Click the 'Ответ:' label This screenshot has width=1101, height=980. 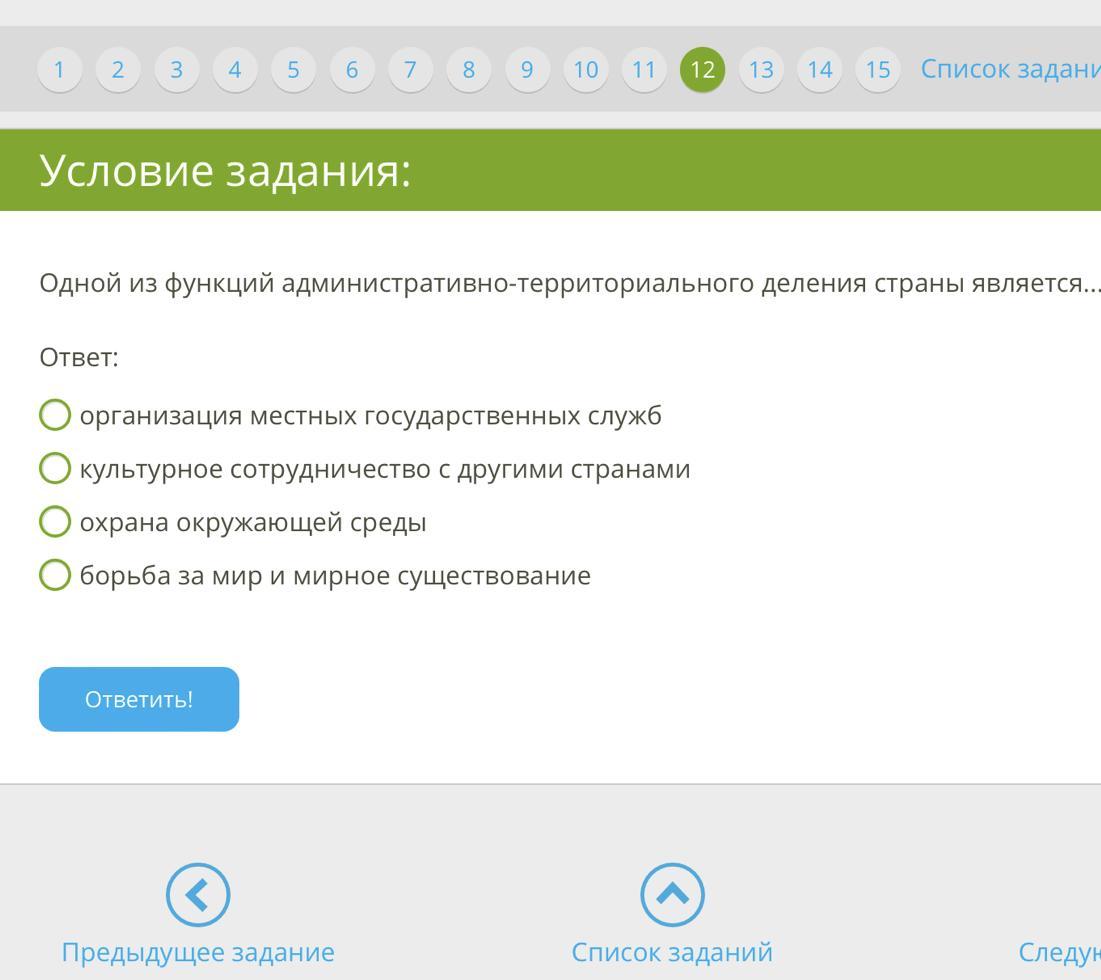[79, 357]
